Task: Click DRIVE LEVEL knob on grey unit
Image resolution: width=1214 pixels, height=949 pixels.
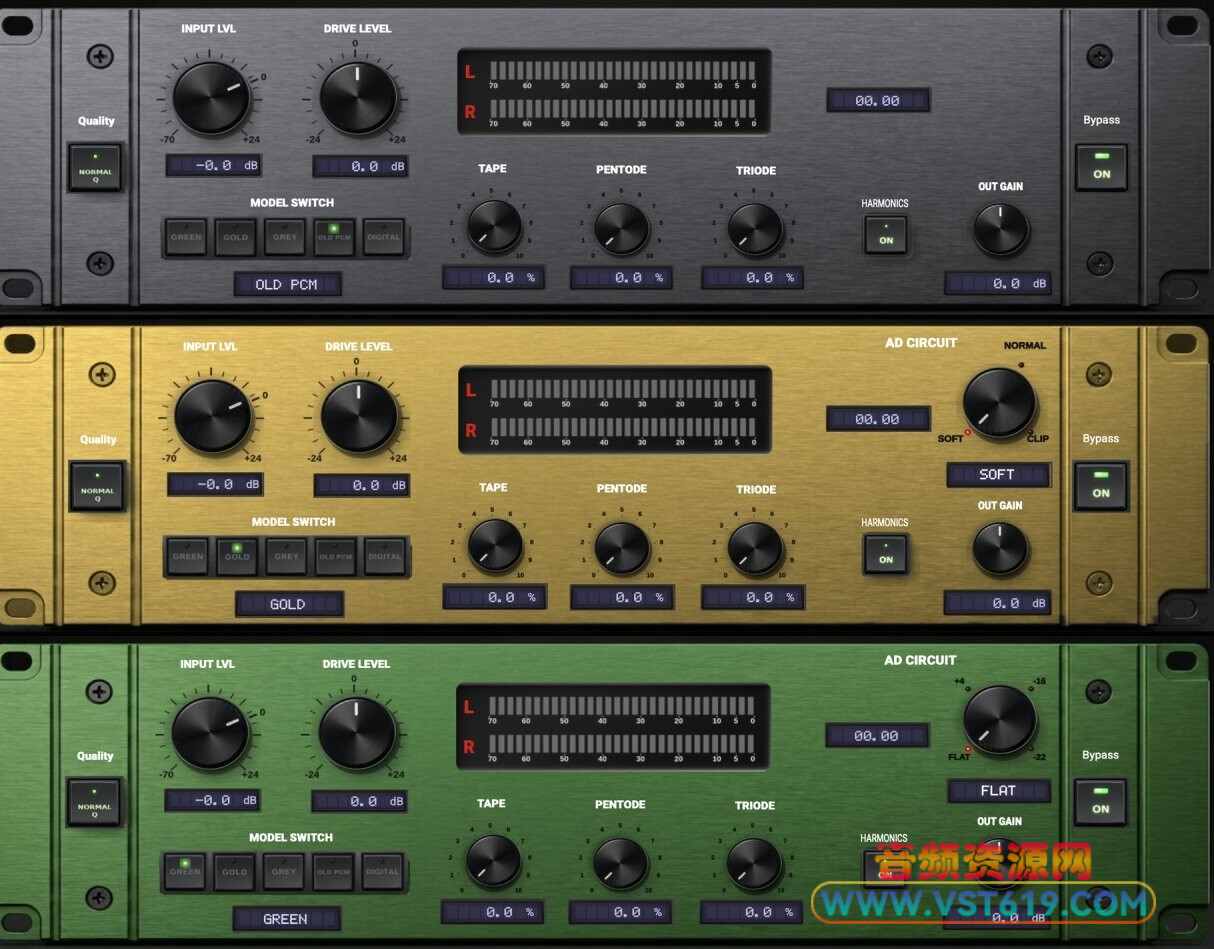Action: (358, 98)
